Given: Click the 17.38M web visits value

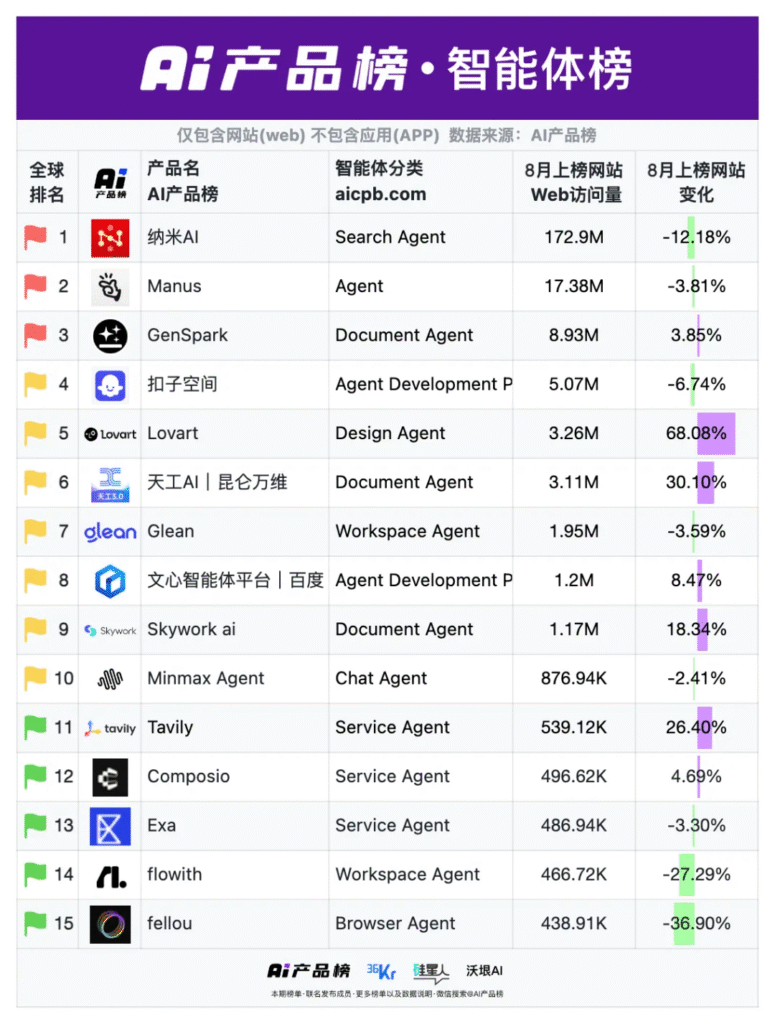Looking at the screenshot, I should pos(574,287).
